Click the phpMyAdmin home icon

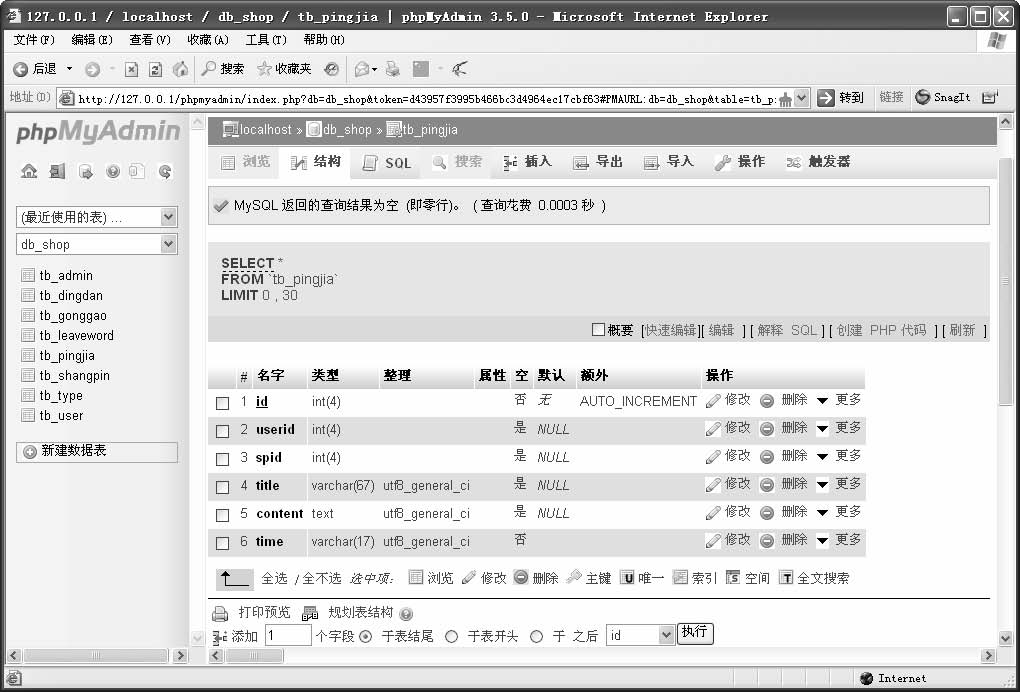point(29,171)
